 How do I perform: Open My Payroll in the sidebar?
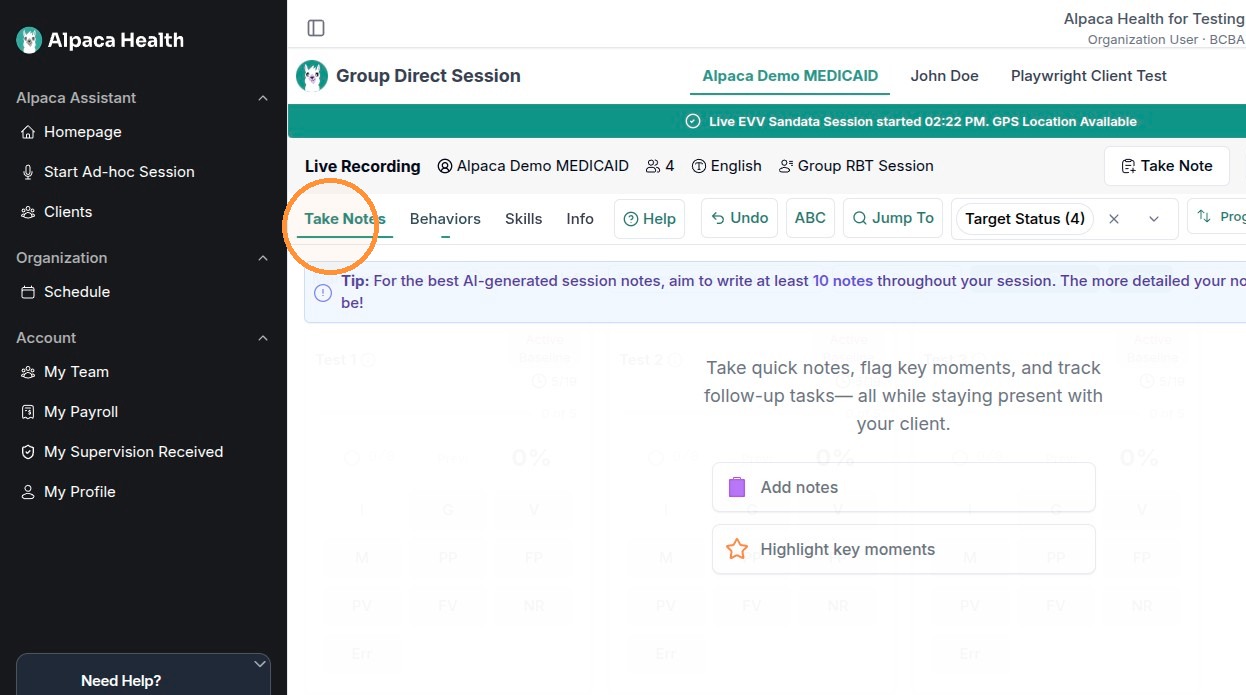pyautogui.click(x=80, y=412)
